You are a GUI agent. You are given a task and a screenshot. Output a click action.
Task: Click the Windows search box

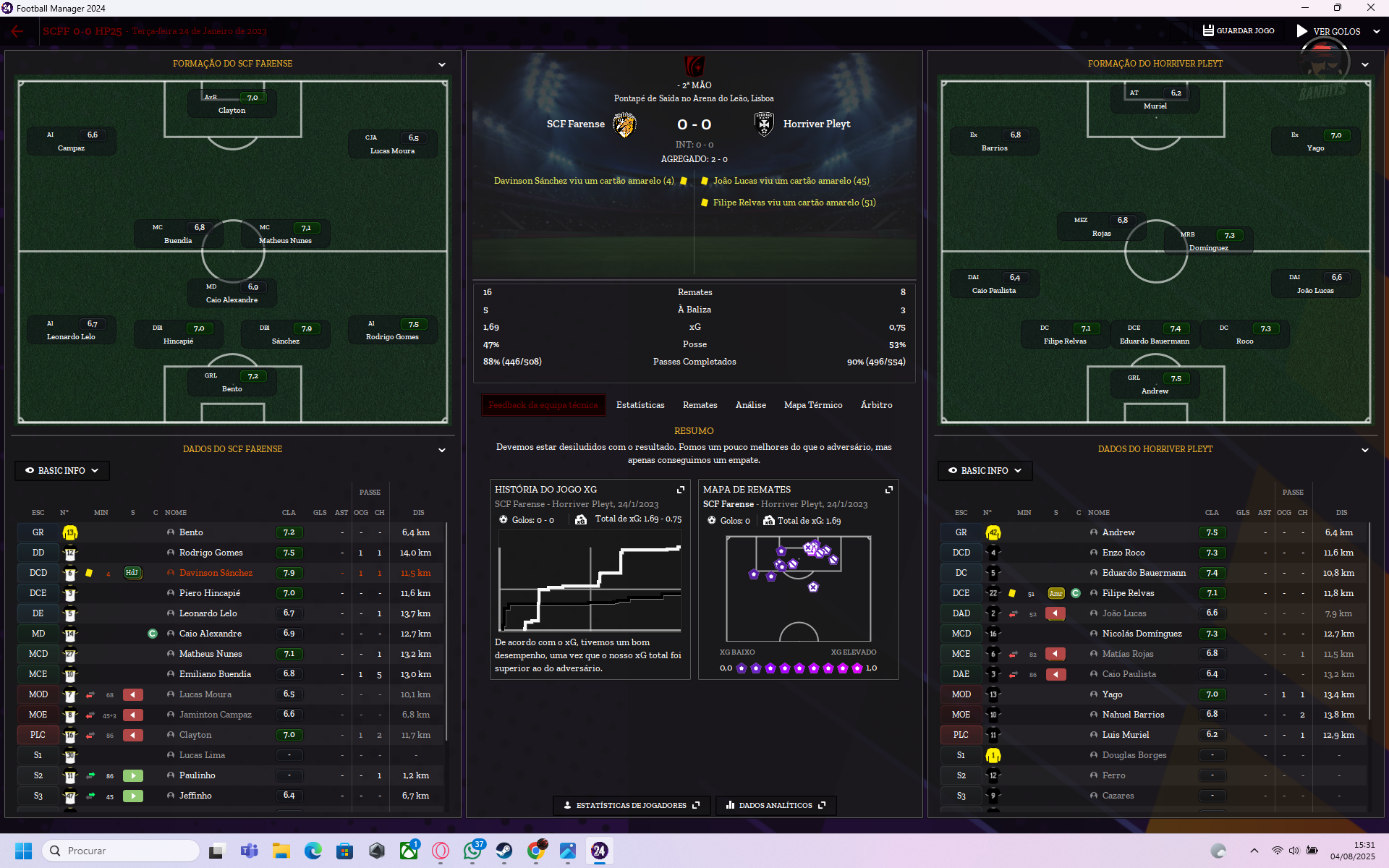pyautogui.click(x=121, y=851)
